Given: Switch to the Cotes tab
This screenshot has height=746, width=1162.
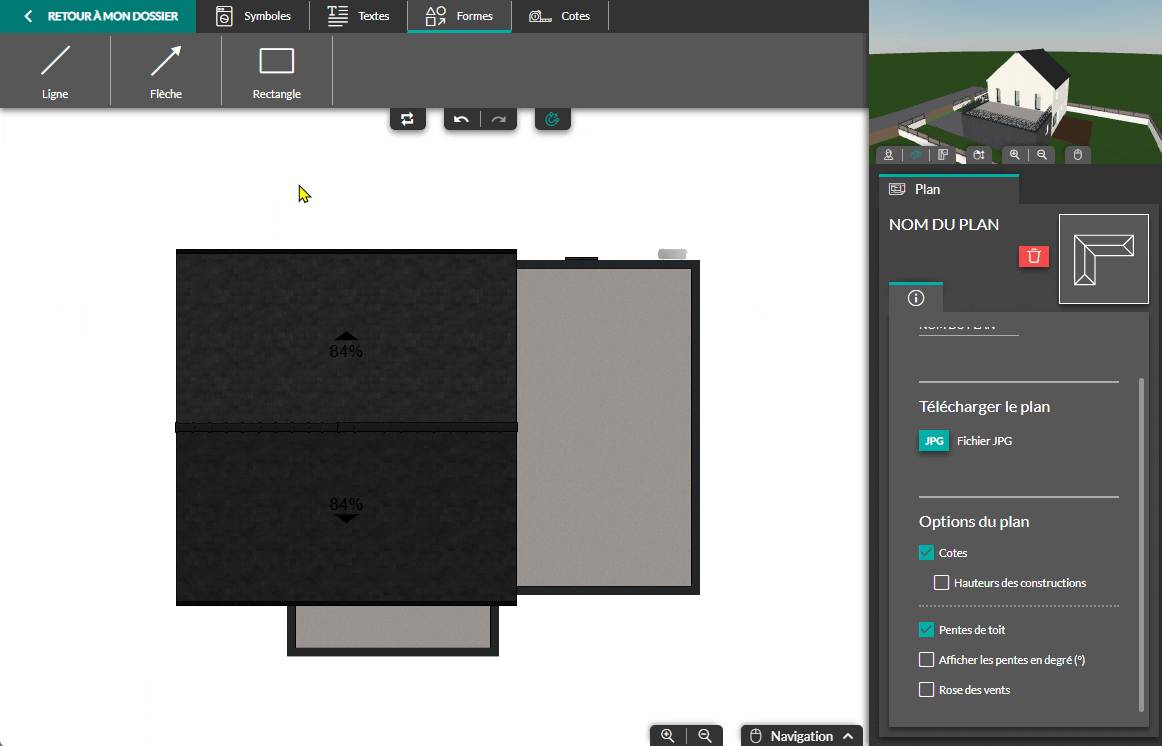Looking at the screenshot, I should click(559, 16).
